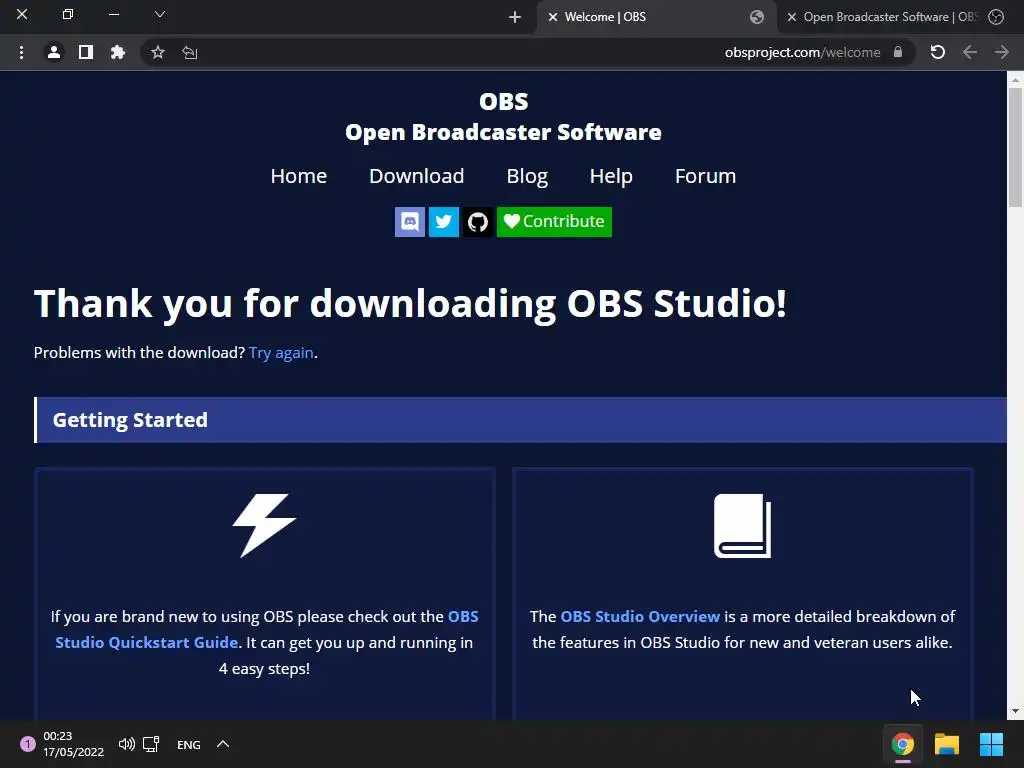This screenshot has height=768, width=1024.
Task: Switch to the Welcome | OBS tab
Action: pyautogui.click(x=656, y=17)
